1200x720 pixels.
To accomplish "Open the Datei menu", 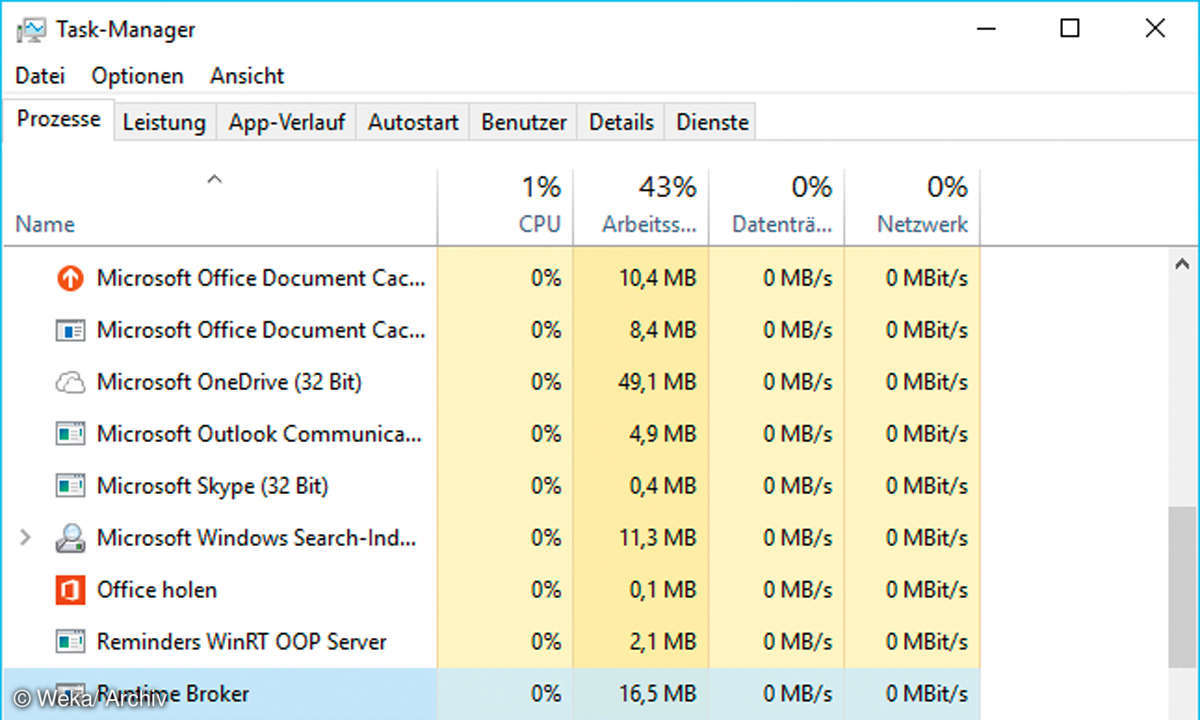I will point(40,76).
